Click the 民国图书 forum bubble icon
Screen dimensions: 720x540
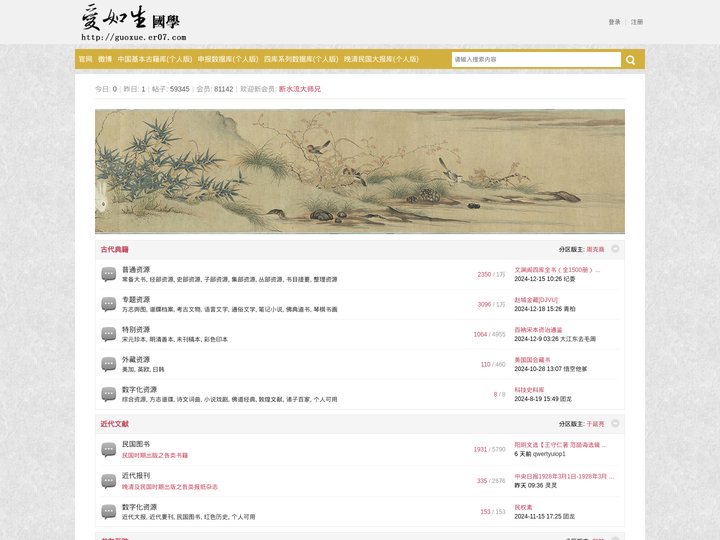[x=108, y=450]
